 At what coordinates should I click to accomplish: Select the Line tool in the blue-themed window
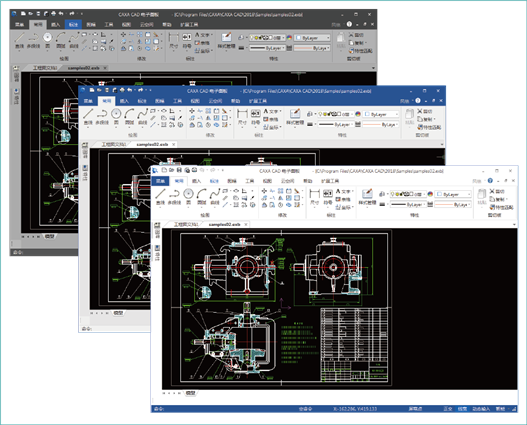(88, 117)
